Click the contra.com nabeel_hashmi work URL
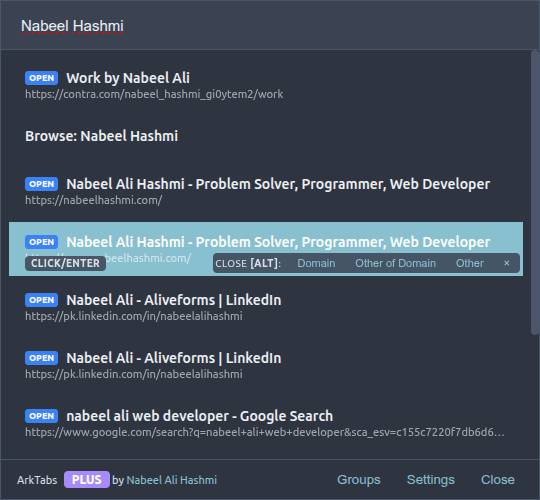The image size is (540, 500). (154, 94)
